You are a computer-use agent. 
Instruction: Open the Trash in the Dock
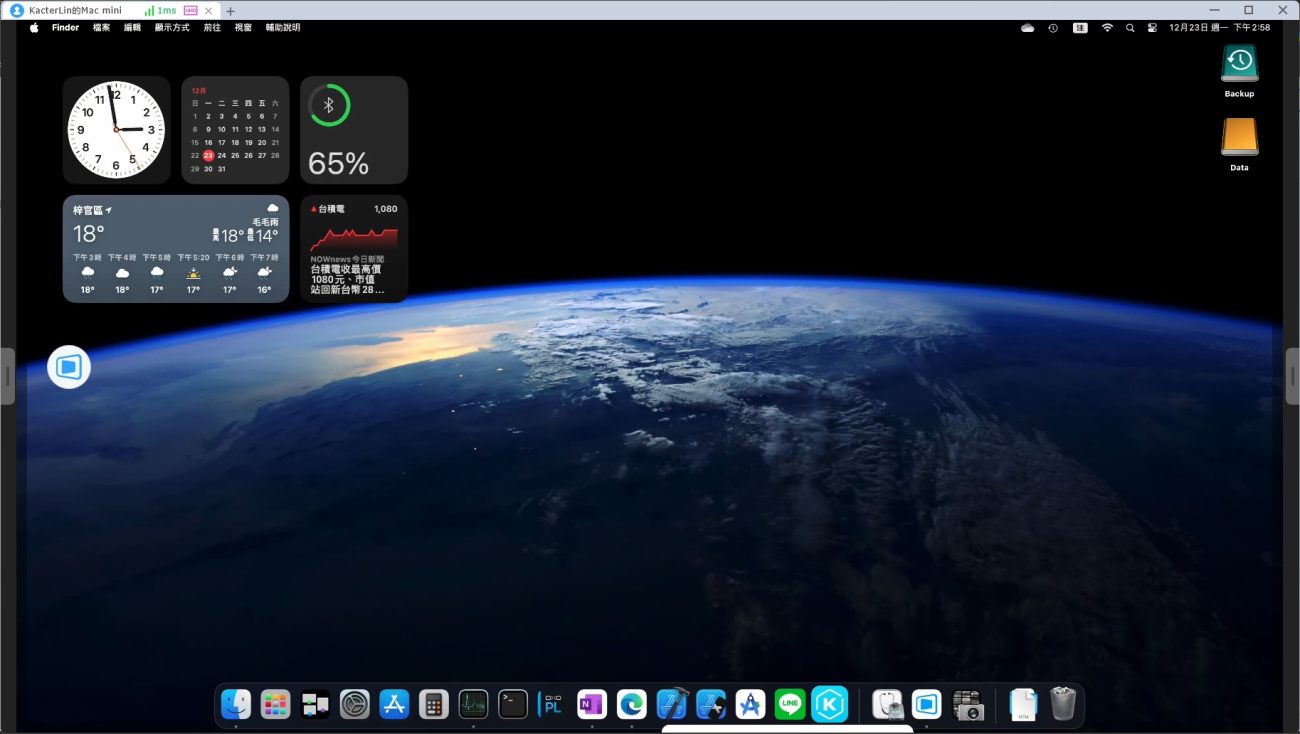(x=1062, y=704)
